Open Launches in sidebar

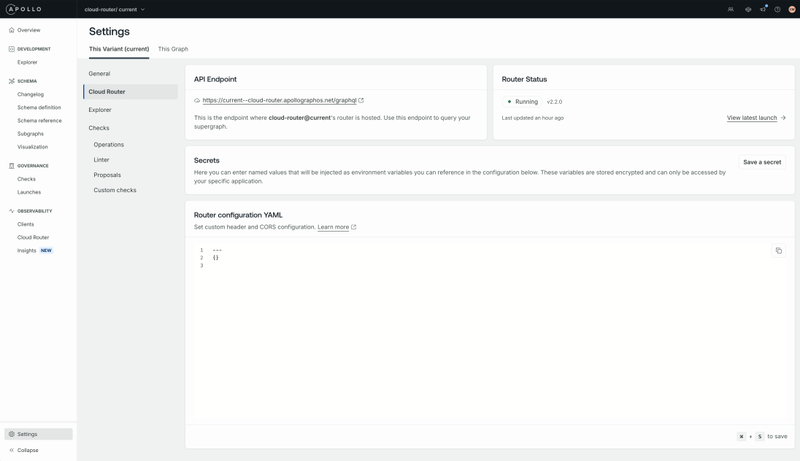(x=29, y=192)
